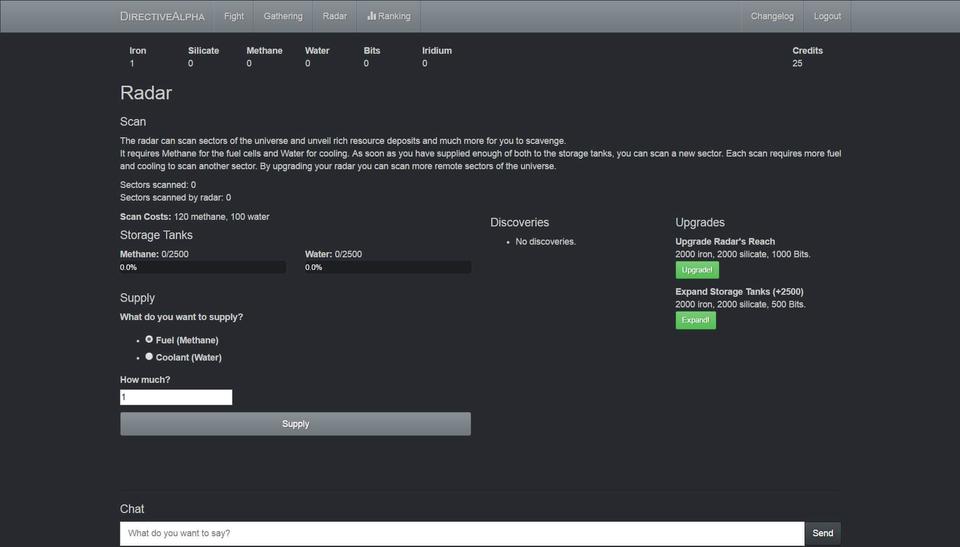Click the Water storage progress bar
The image size is (960, 547).
click(x=388, y=268)
